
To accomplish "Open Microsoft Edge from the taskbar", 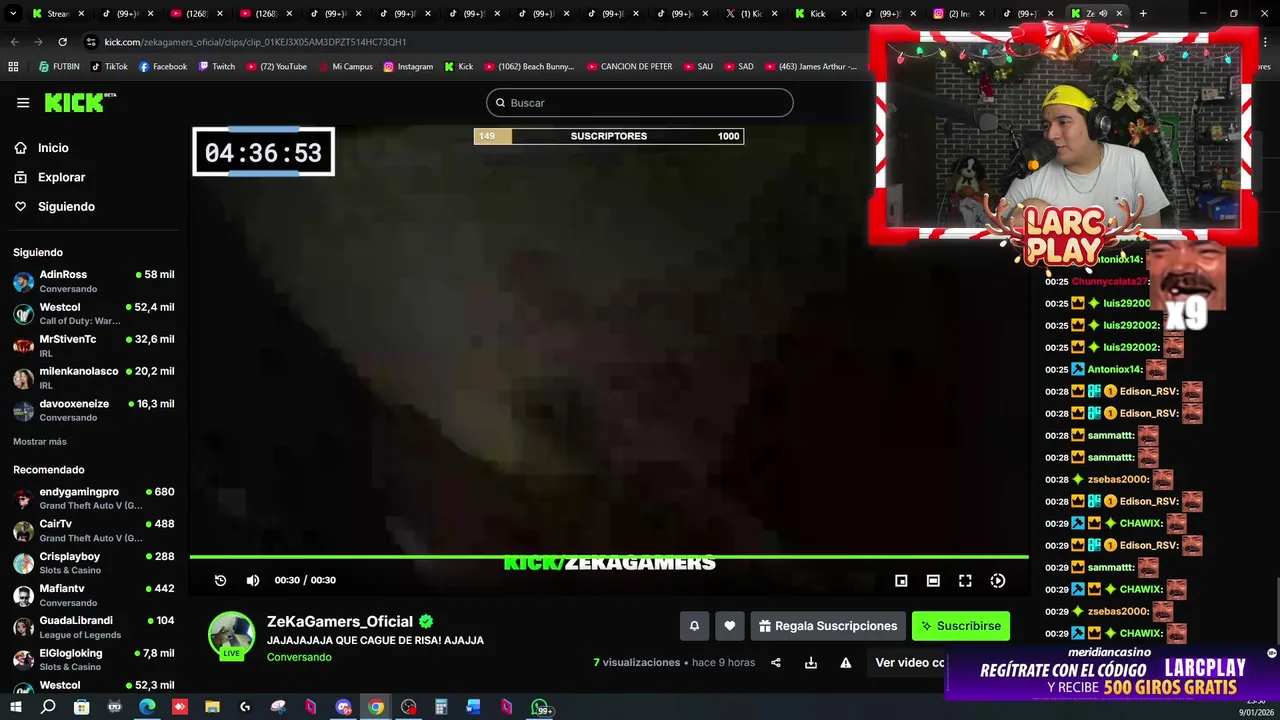I will click(x=147, y=707).
